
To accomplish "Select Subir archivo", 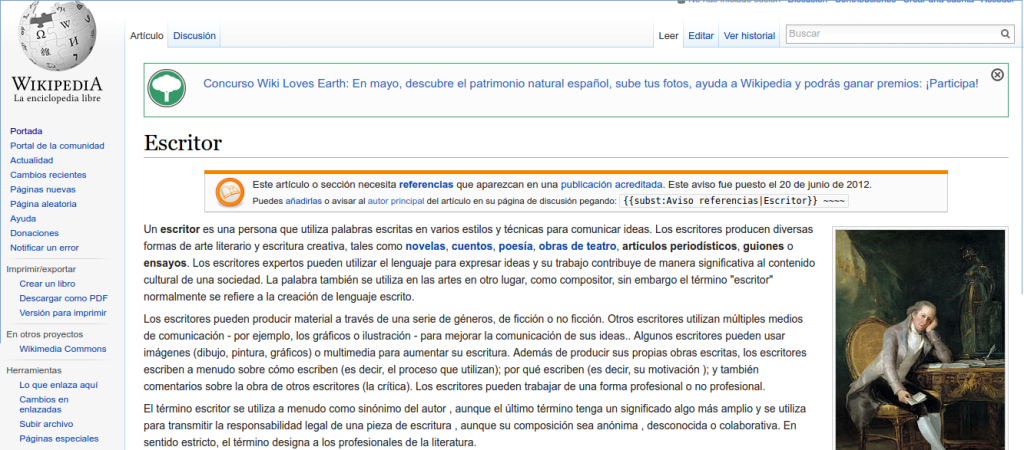I will (x=46, y=424).
